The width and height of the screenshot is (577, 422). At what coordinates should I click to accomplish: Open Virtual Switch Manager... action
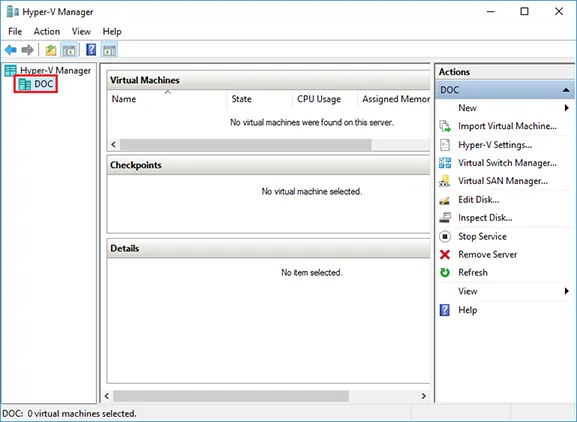(x=507, y=163)
